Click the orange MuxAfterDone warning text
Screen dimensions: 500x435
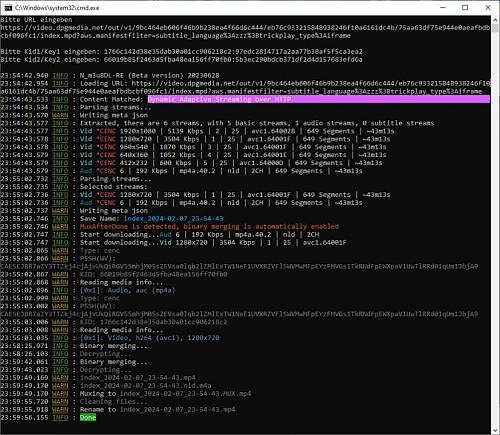tap(209, 227)
